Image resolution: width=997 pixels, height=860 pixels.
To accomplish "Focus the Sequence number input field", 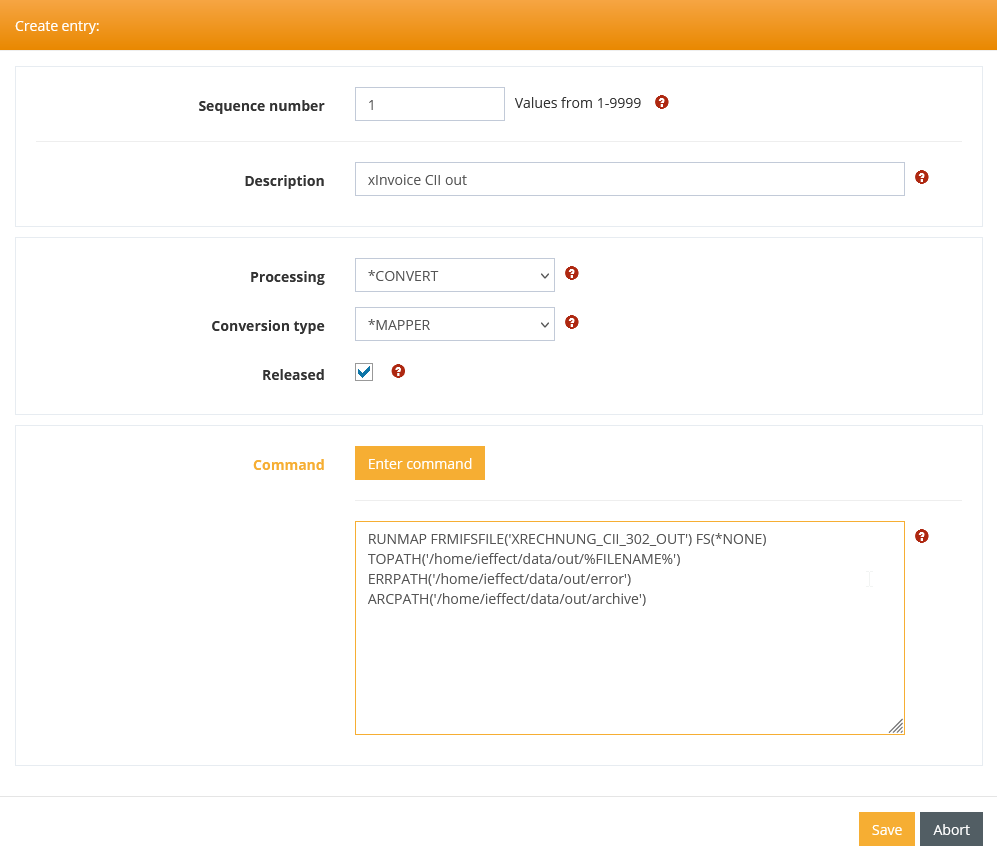I will (x=429, y=104).
